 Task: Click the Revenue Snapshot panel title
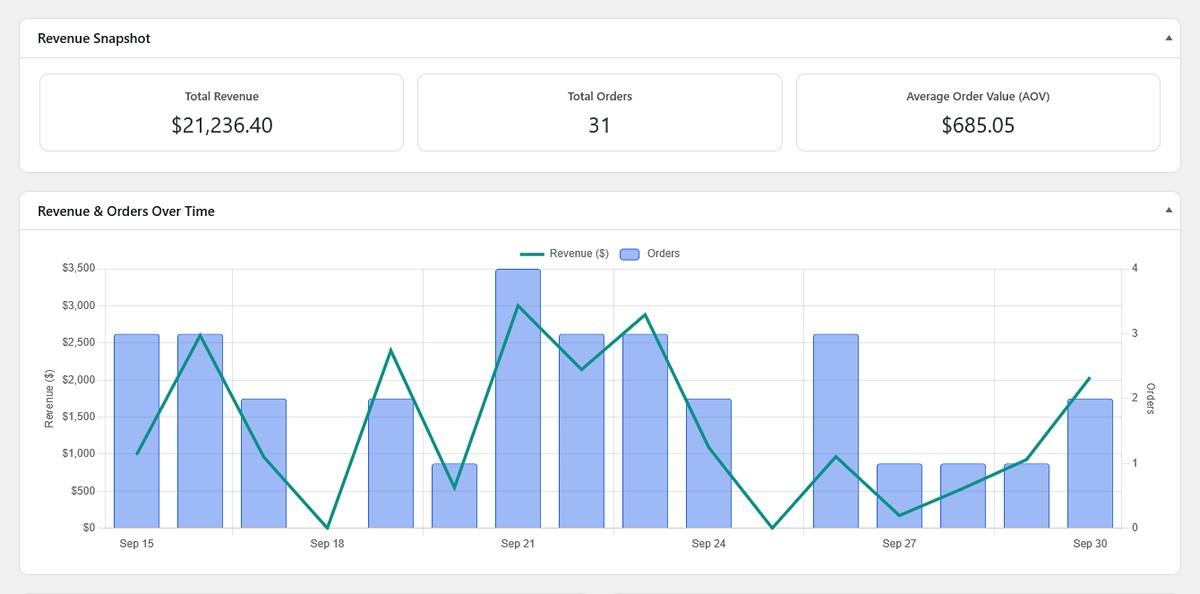point(94,38)
